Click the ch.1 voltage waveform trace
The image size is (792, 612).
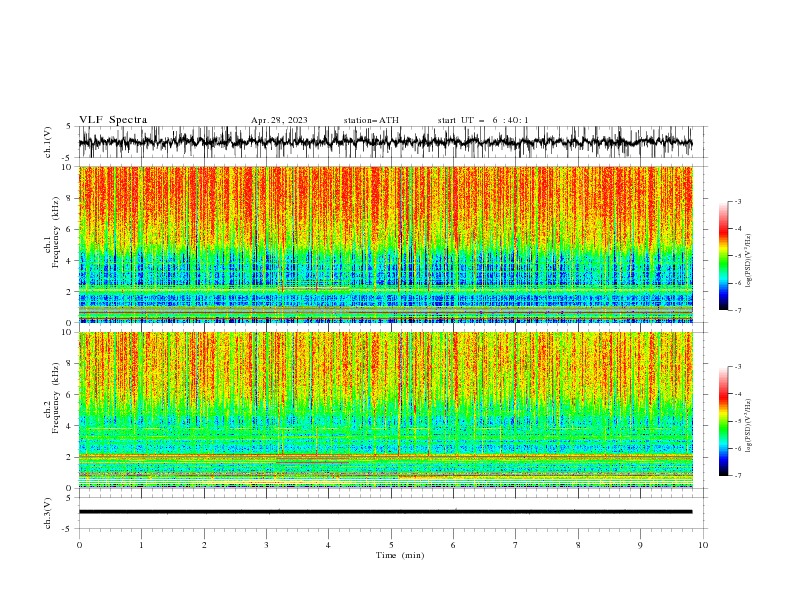click(385, 142)
